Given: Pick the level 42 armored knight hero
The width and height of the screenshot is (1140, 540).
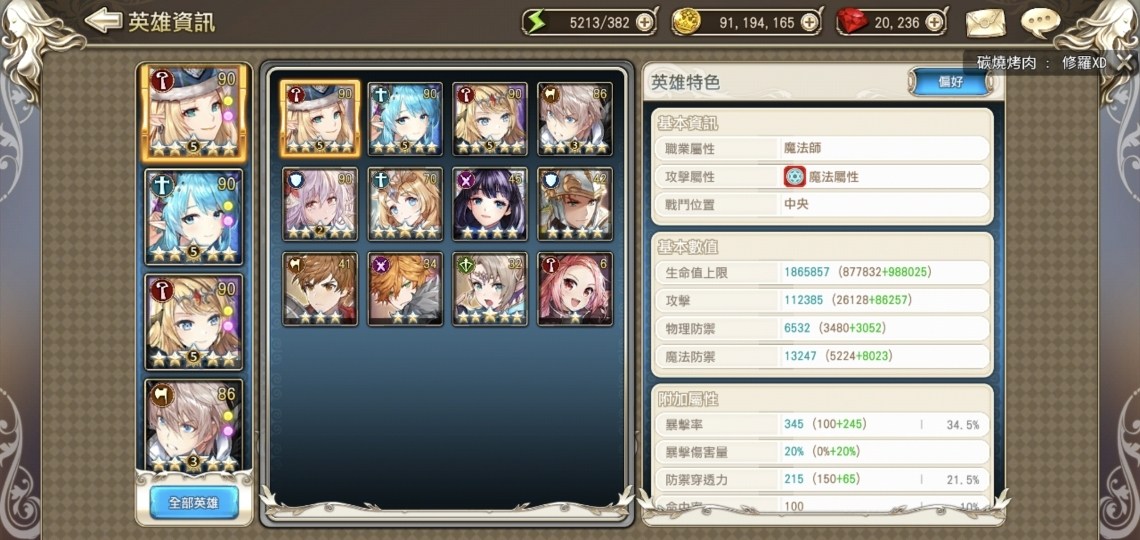Looking at the screenshot, I should pyautogui.click(x=575, y=203).
